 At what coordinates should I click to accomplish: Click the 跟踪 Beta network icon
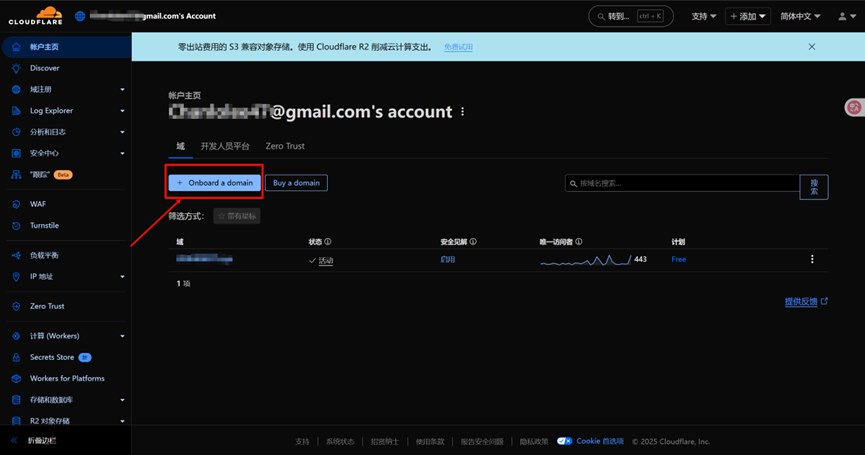coord(16,174)
